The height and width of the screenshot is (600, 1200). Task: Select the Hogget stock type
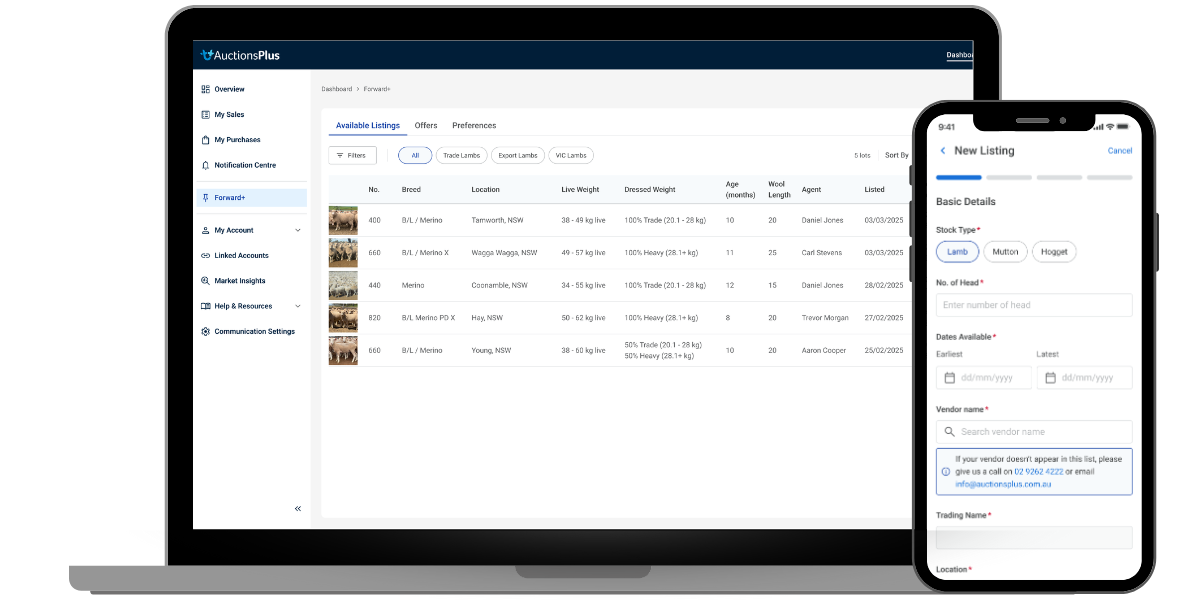point(1054,252)
